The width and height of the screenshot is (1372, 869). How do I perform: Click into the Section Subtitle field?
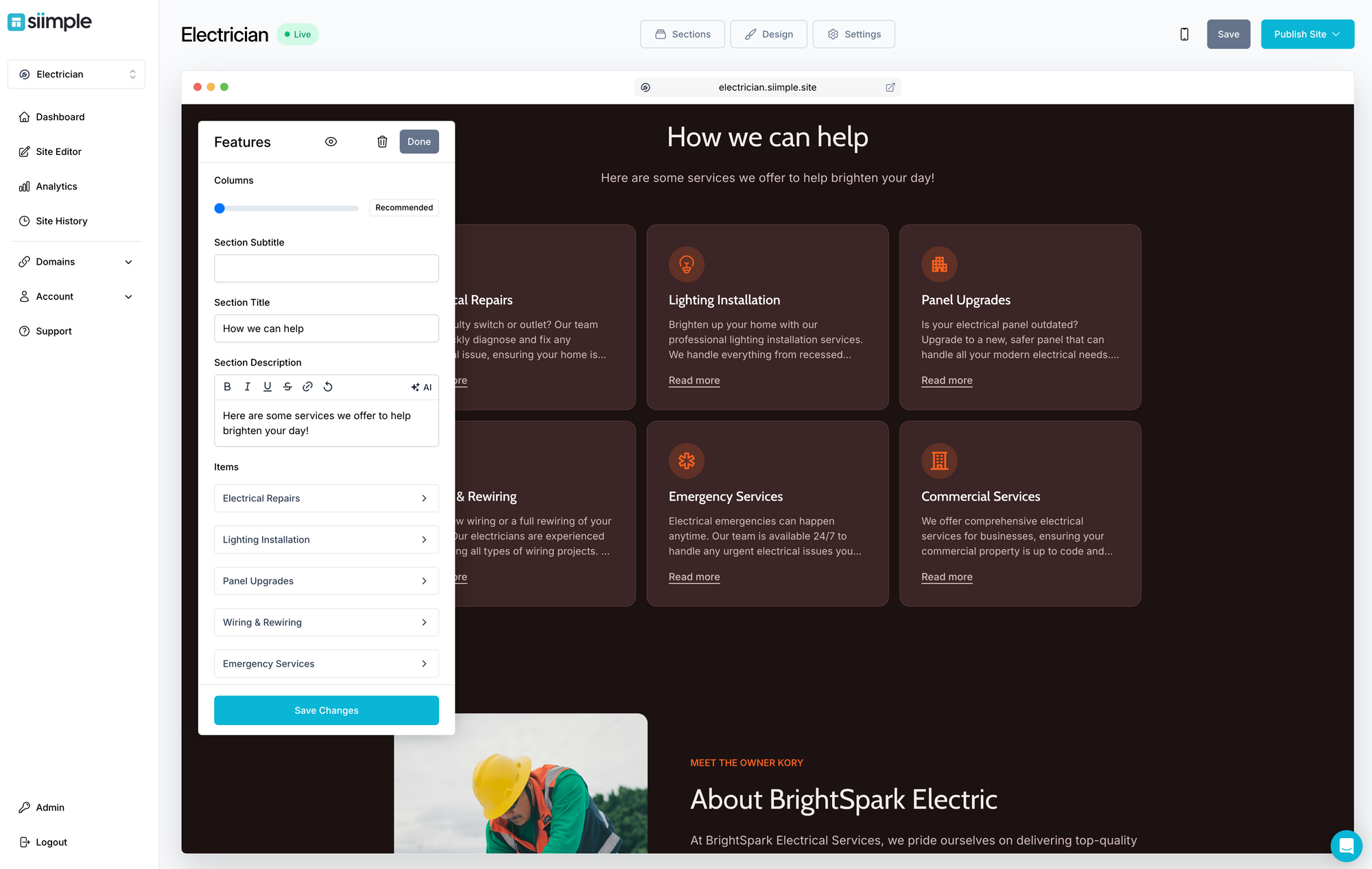(327, 268)
